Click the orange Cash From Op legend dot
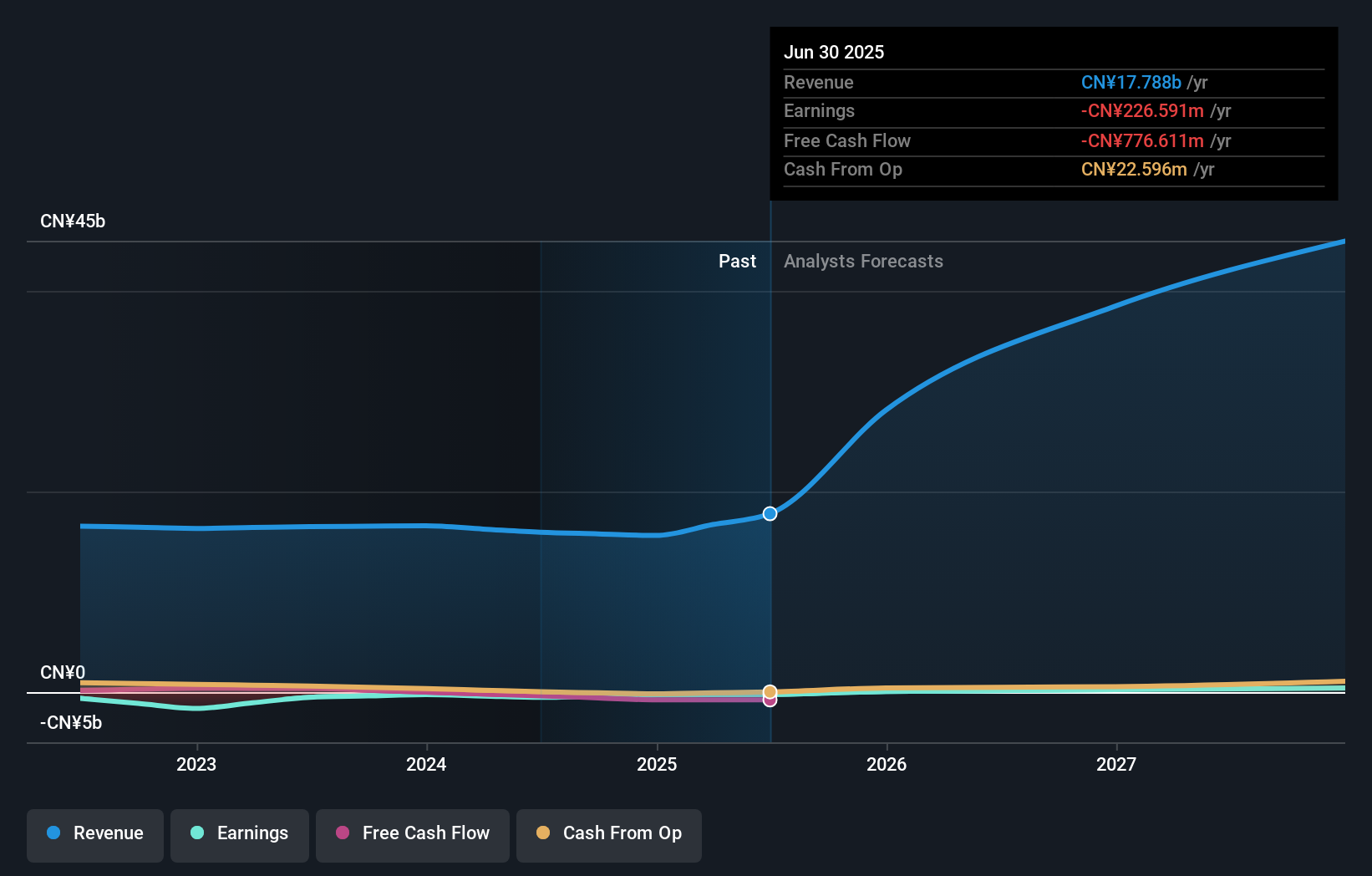Viewport: 1372px width, 876px height. pos(544,833)
